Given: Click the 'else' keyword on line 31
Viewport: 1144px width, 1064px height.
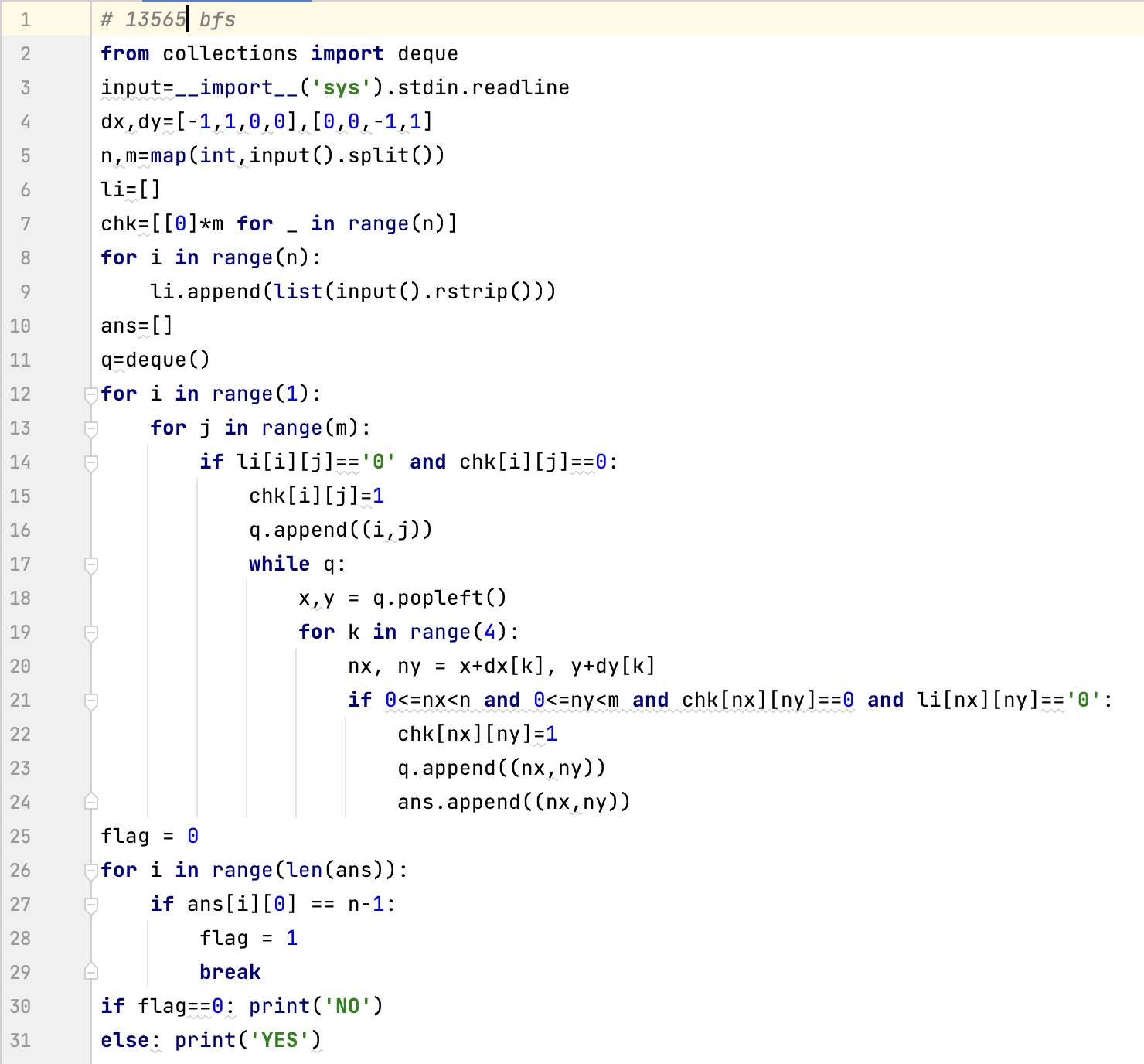Looking at the screenshot, I should (x=124, y=1040).
